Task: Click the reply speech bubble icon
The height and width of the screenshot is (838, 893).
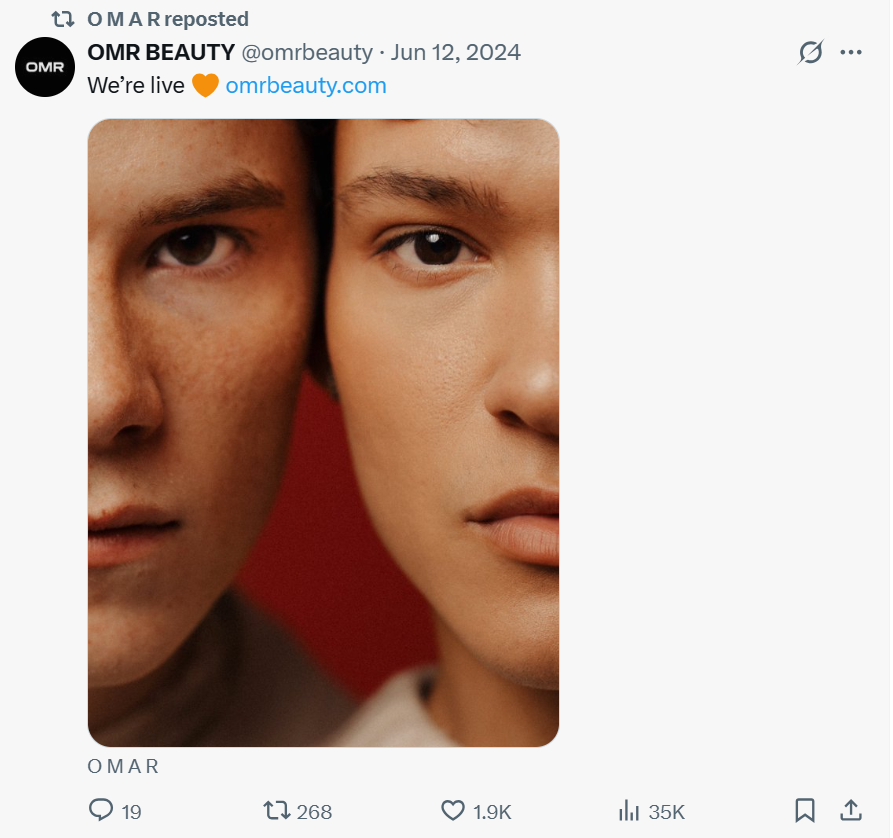Action: (101, 810)
